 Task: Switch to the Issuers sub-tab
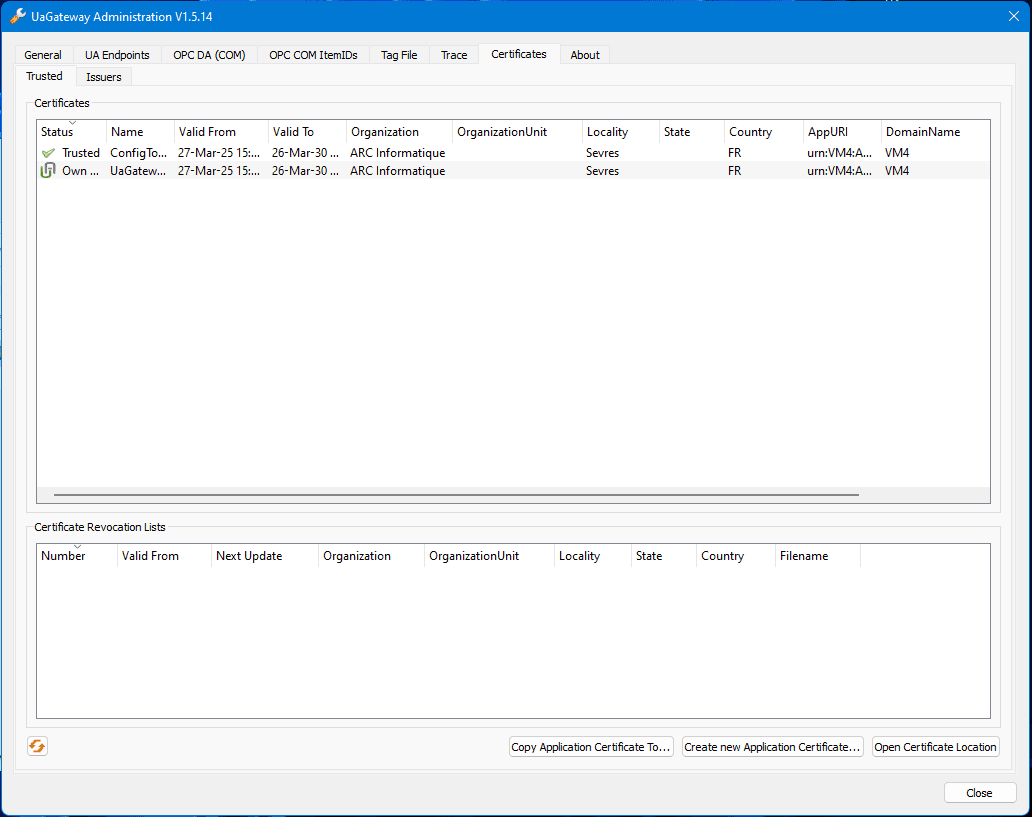(x=104, y=76)
